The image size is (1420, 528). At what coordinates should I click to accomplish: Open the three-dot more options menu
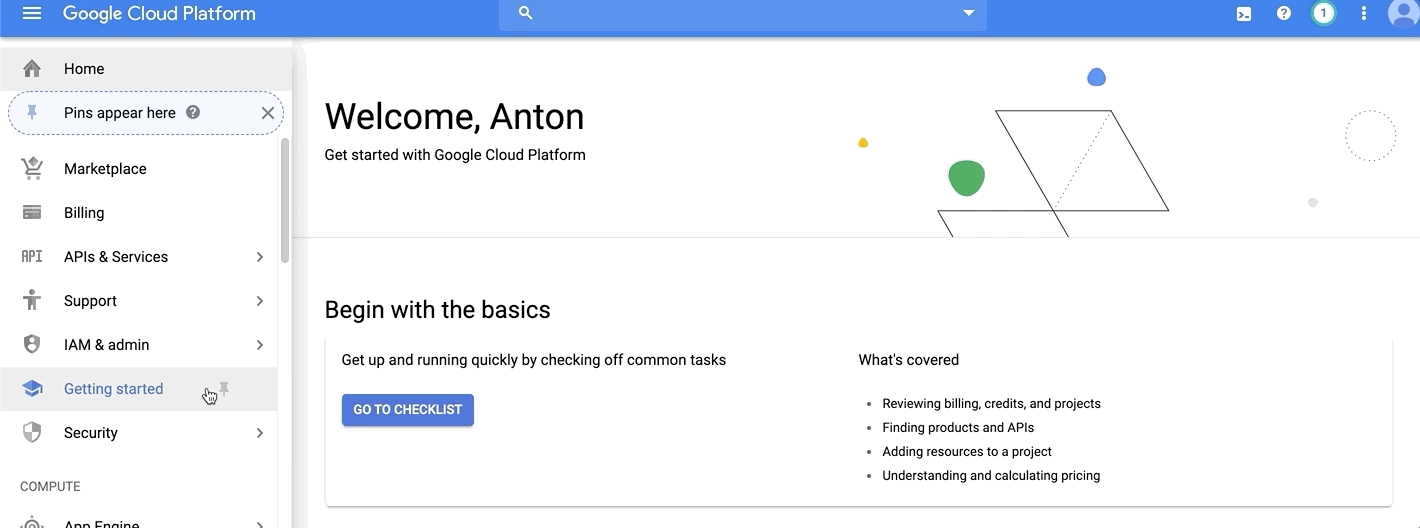click(x=1364, y=14)
